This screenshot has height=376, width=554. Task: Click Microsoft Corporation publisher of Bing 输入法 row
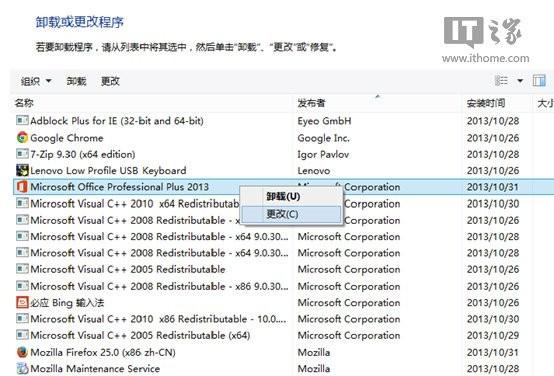click(x=349, y=303)
